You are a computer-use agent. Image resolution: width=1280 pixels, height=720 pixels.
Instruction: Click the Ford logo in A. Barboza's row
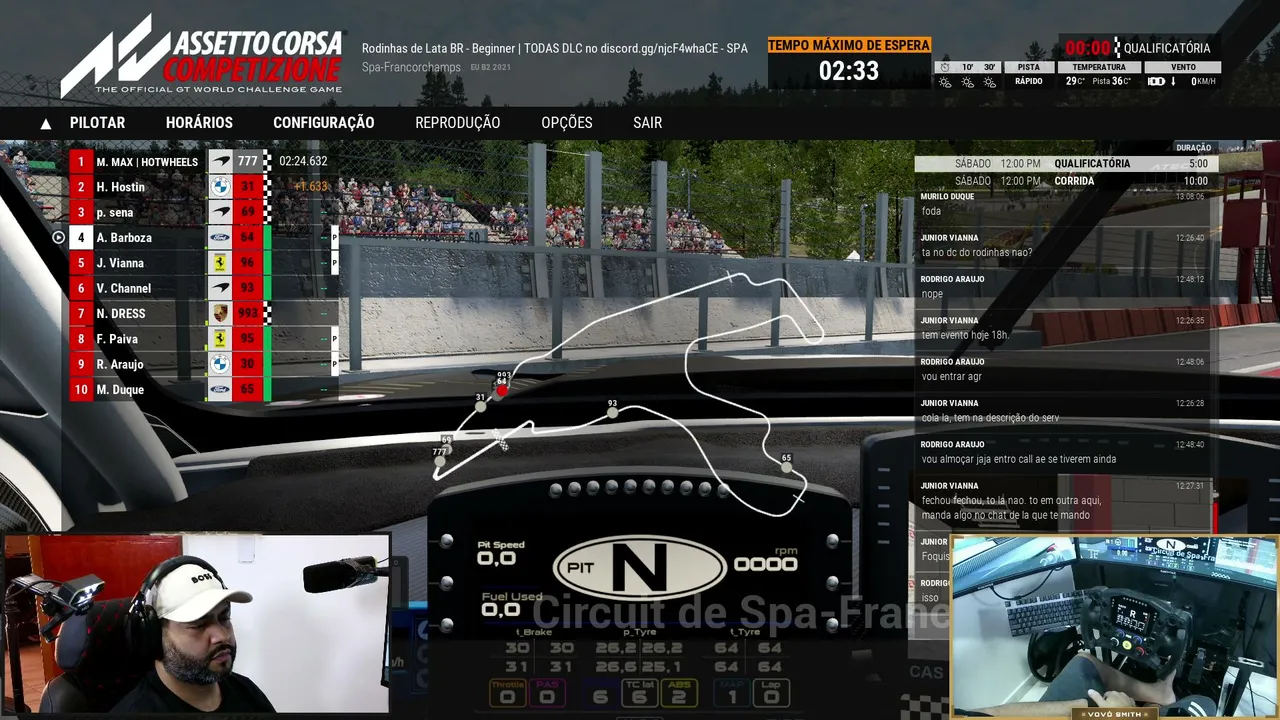220,238
